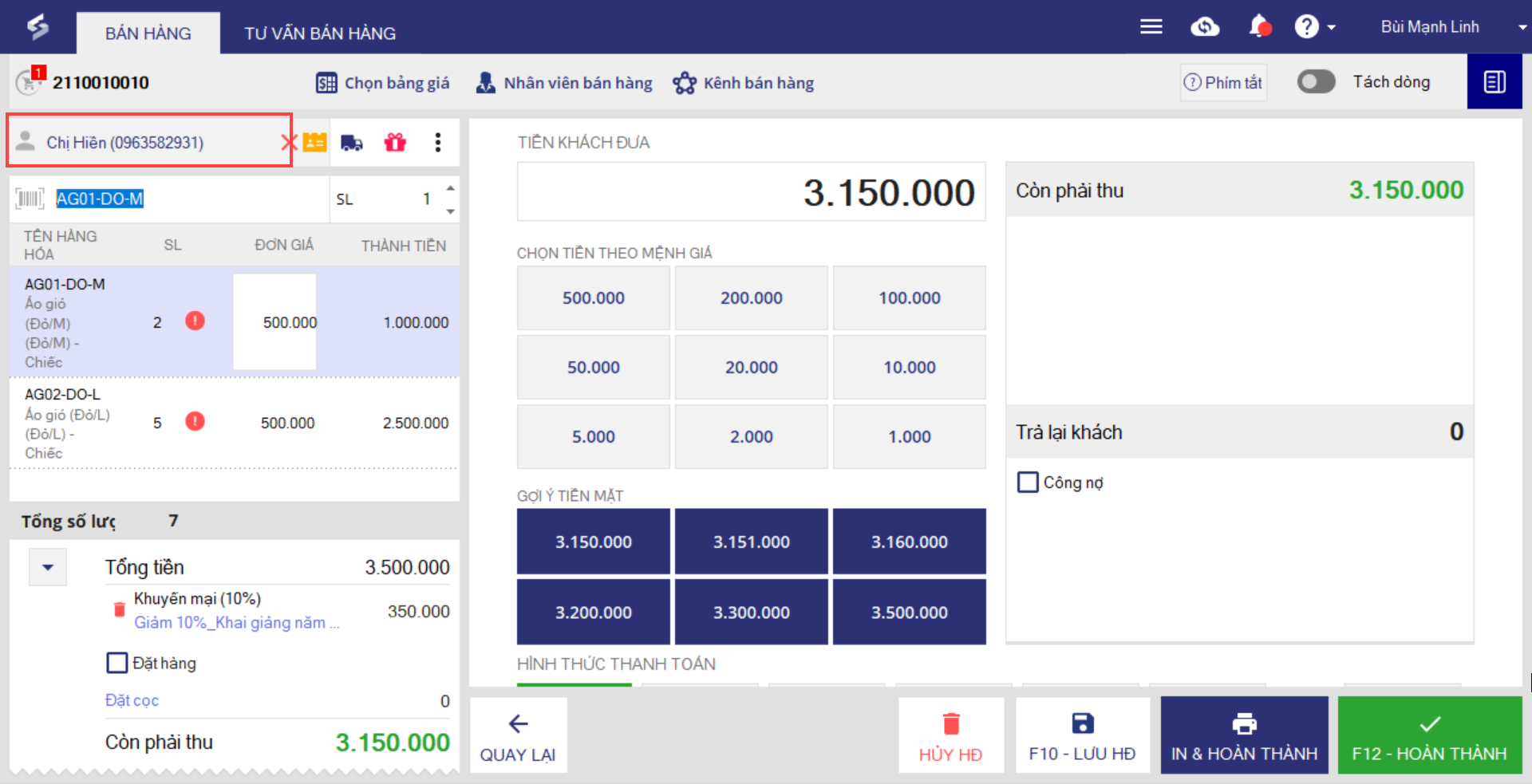
Task: Switch to the TƯ VẤN BÁN HÀNG tab
Action: pos(320,33)
